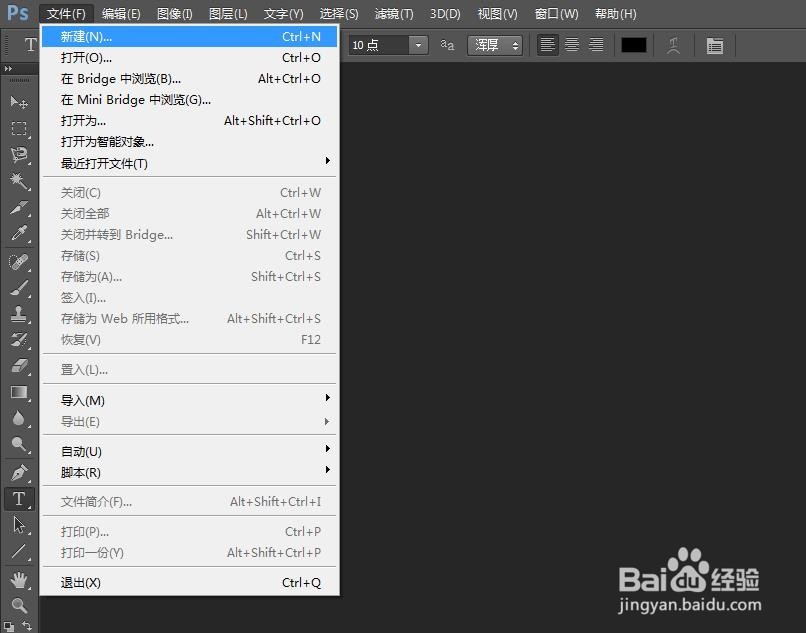Open the 图层(L) menu

(228, 13)
